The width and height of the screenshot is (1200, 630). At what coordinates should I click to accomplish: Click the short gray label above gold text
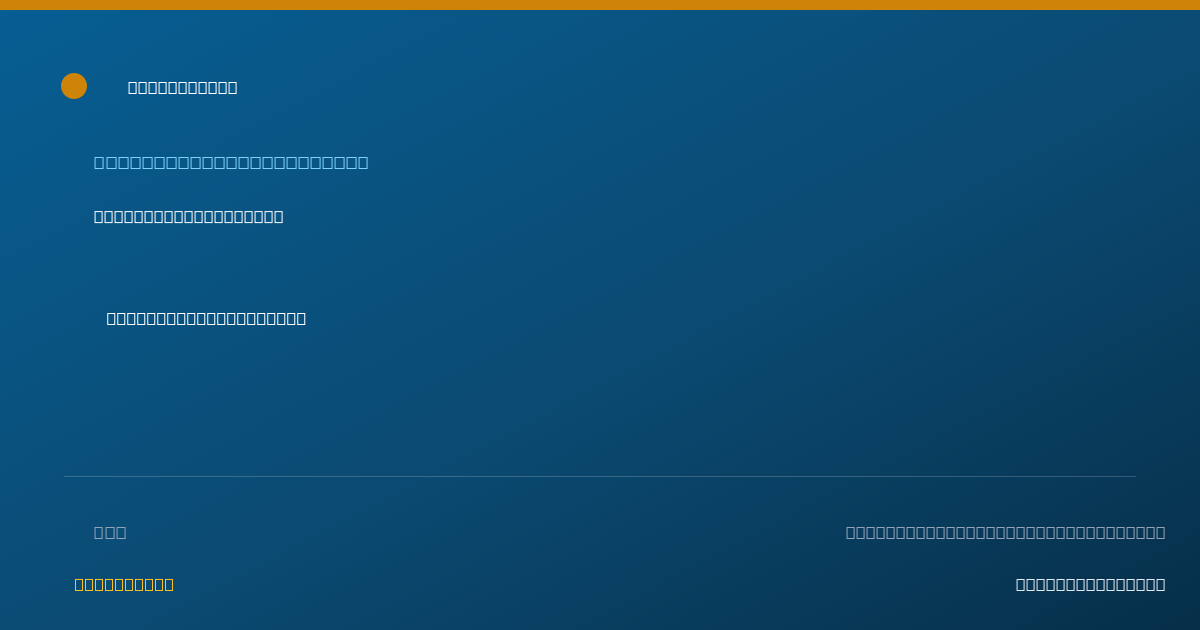[x=110, y=532]
